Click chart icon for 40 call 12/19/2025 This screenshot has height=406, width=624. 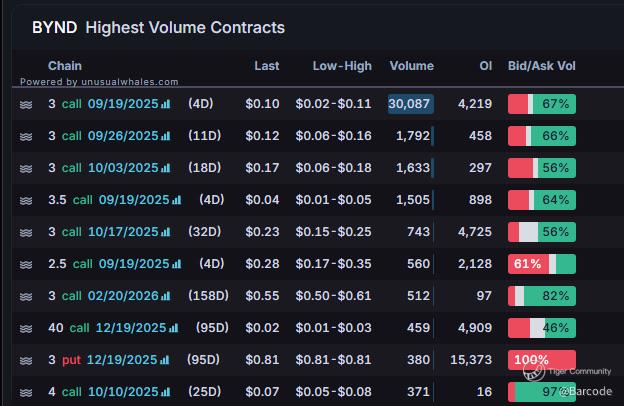coord(174,328)
